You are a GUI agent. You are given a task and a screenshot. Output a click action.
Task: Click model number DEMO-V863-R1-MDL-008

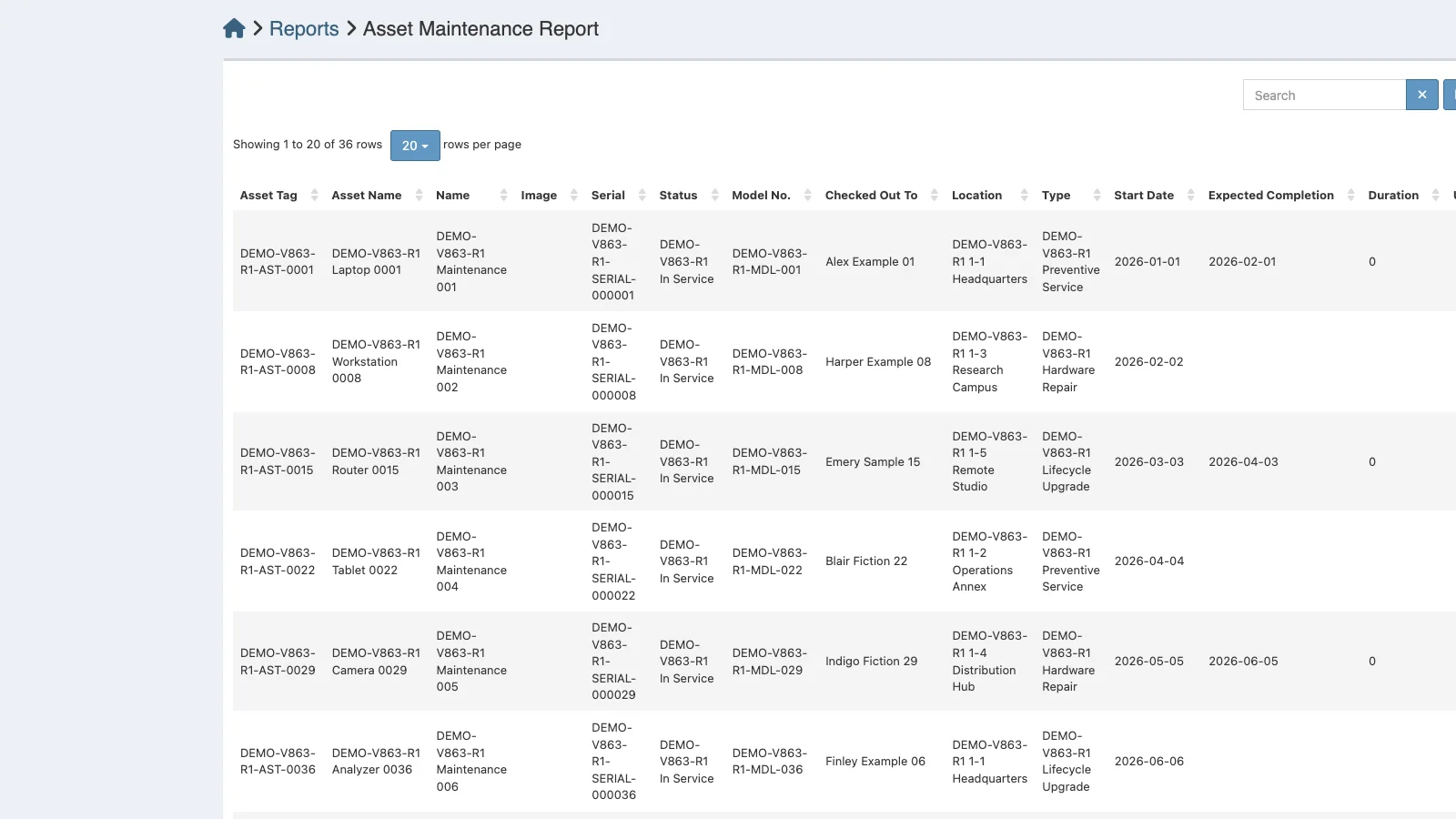[x=769, y=362]
